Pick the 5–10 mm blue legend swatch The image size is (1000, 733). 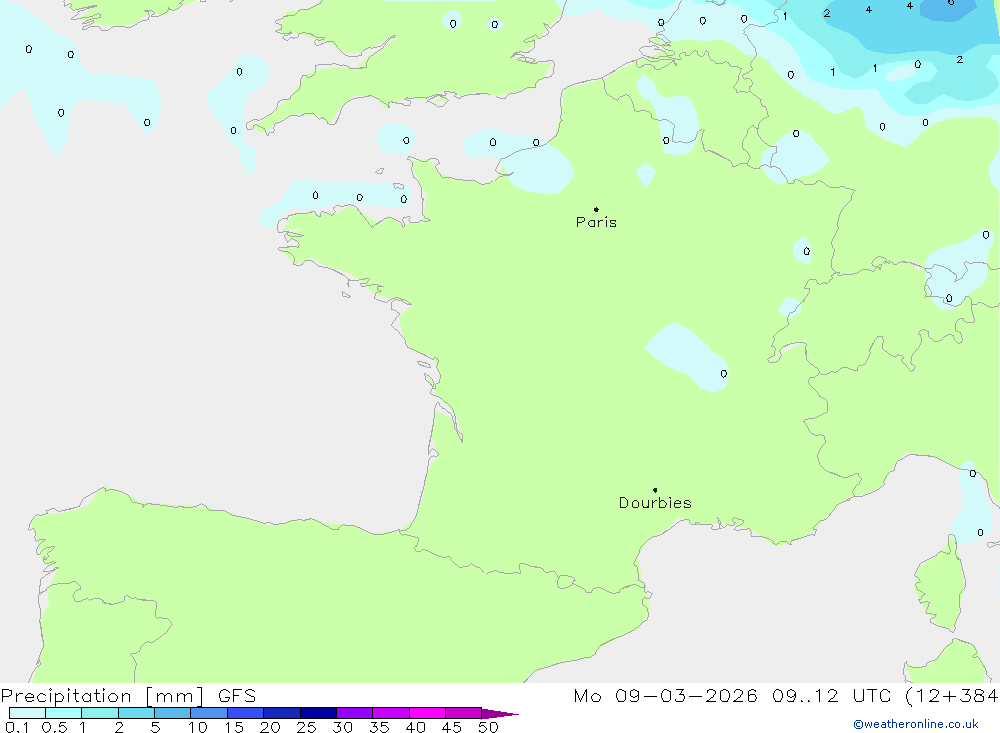(172, 713)
